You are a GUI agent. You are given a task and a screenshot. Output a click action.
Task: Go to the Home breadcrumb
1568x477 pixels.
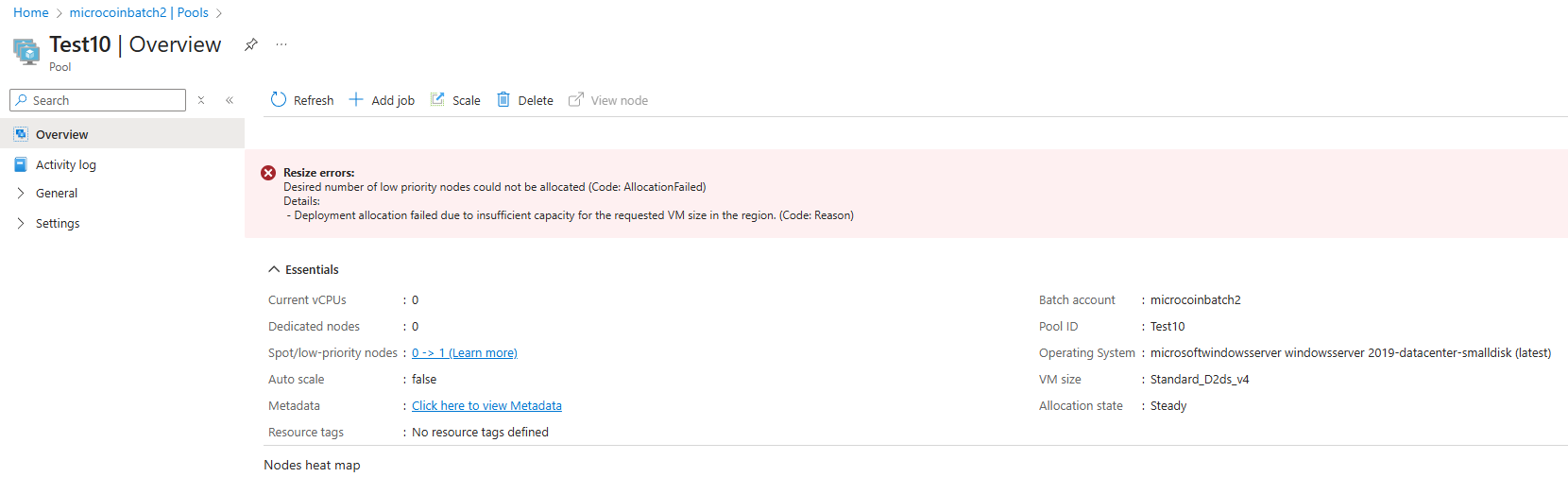[31, 12]
